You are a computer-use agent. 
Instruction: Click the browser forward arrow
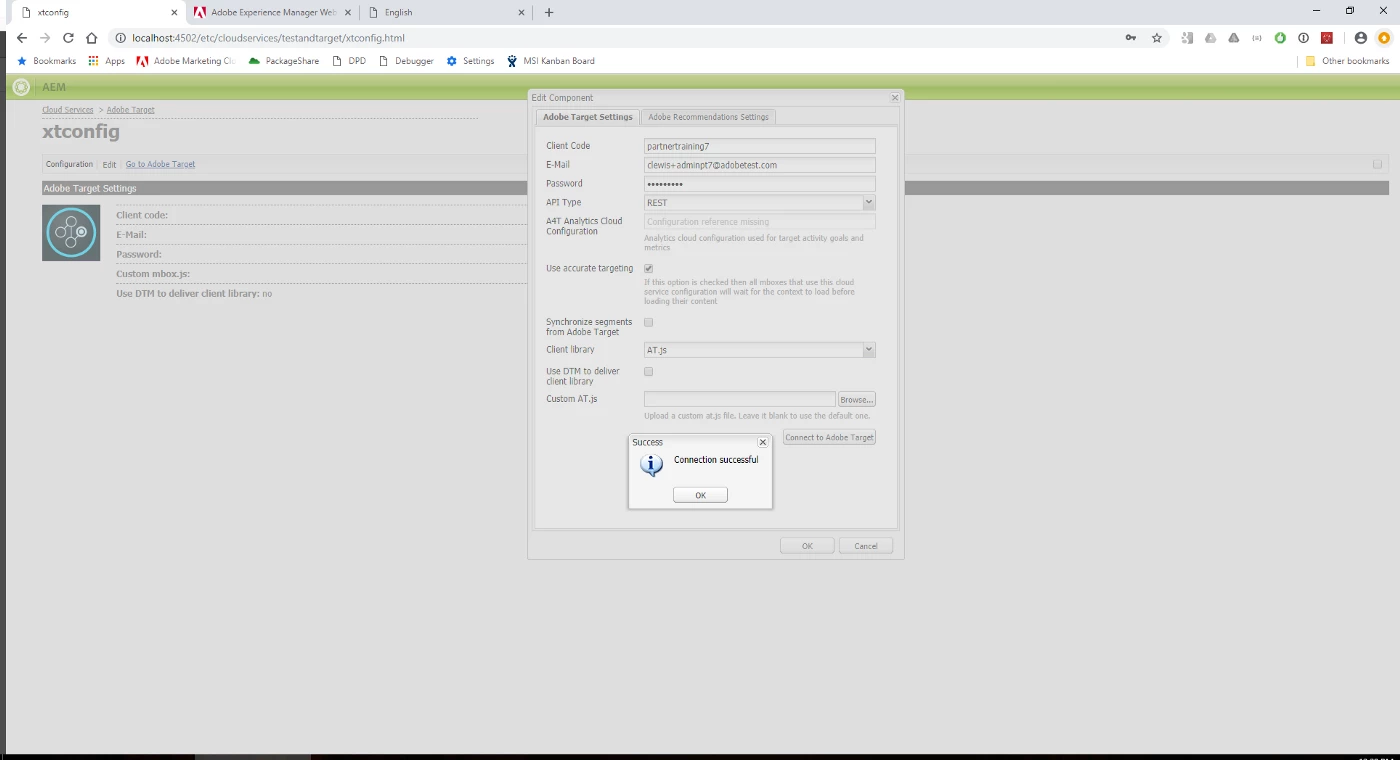[45, 38]
